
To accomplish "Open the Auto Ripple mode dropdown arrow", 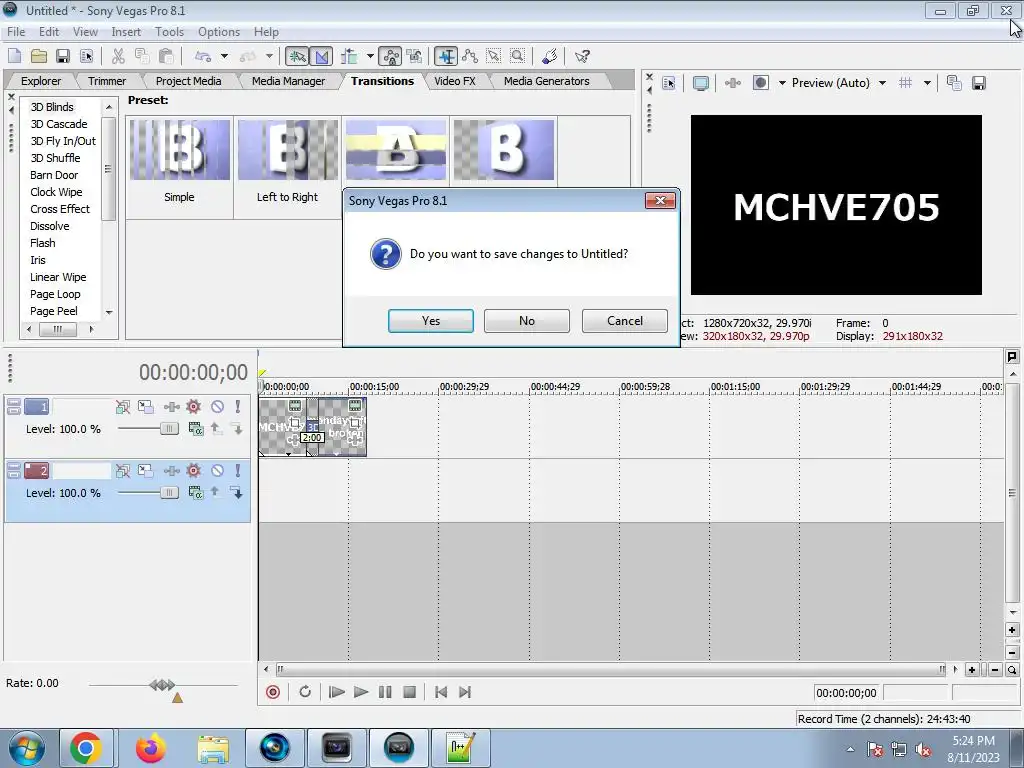I will pyautogui.click(x=370, y=57).
